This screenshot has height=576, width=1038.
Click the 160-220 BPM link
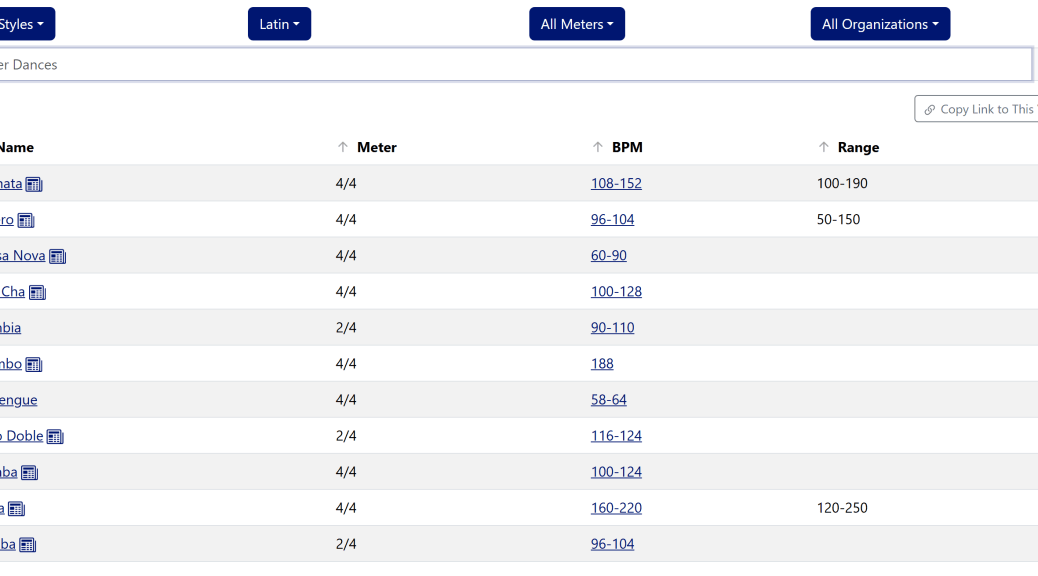(x=616, y=508)
